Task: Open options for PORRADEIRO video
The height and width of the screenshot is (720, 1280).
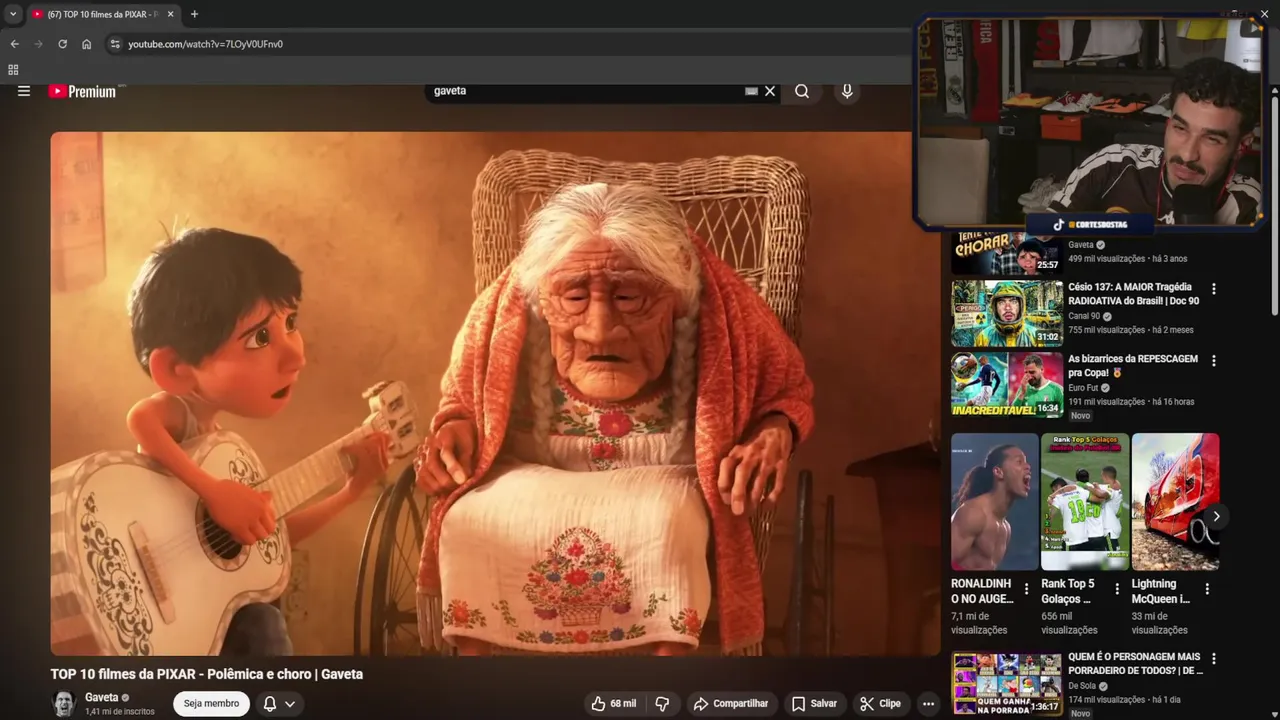Action: click(x=1214, y=659)
